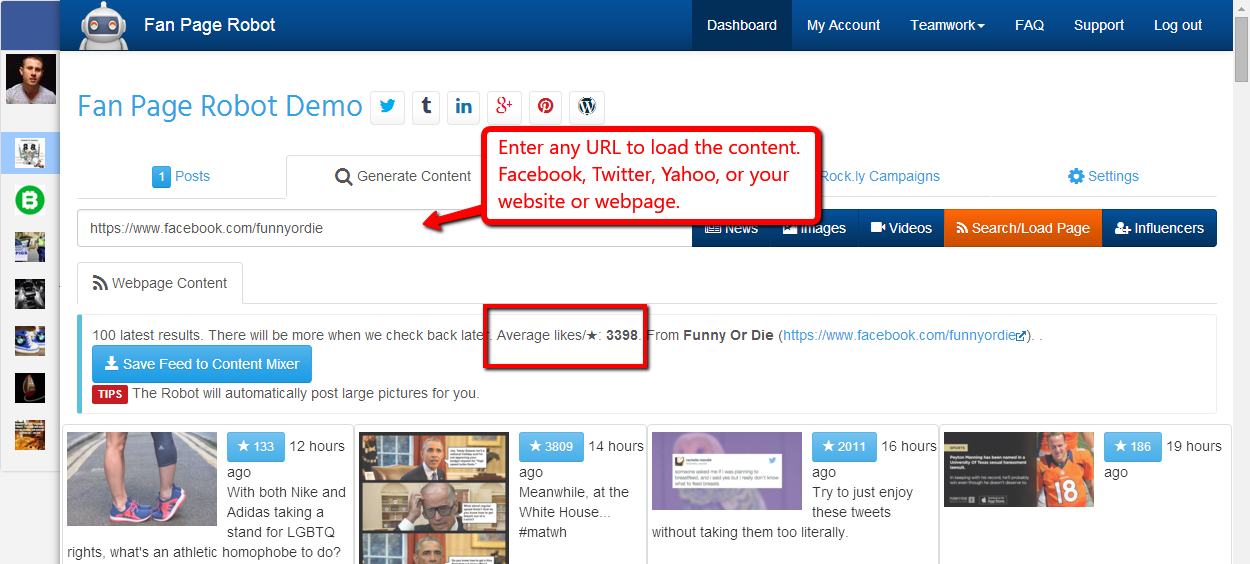1250x564 pixels.
Task: Click the 'Funny Or Die' source name
Action: coord(728,335)
